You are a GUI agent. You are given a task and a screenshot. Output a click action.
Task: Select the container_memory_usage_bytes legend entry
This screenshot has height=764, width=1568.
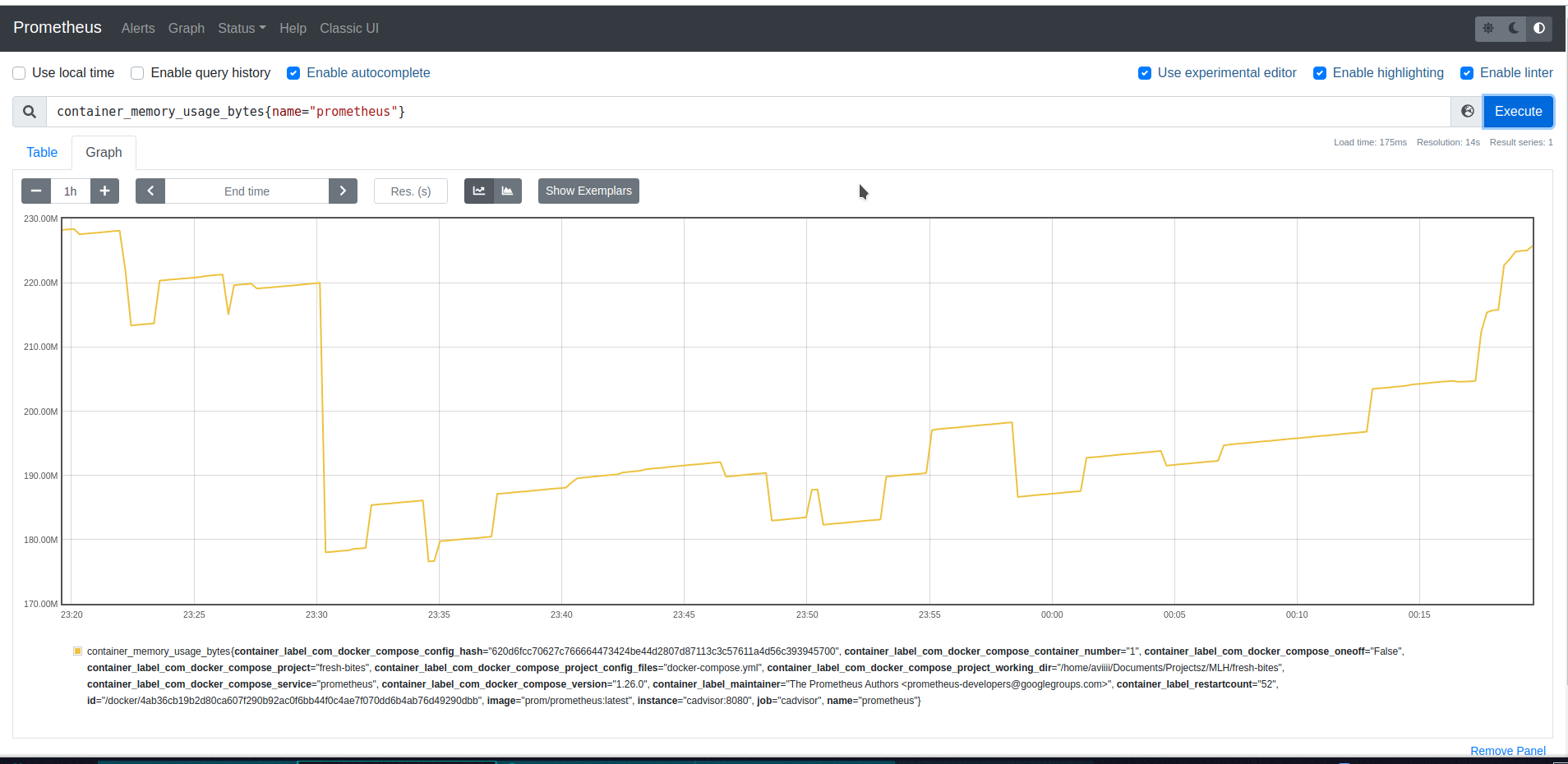pos(745,676)
